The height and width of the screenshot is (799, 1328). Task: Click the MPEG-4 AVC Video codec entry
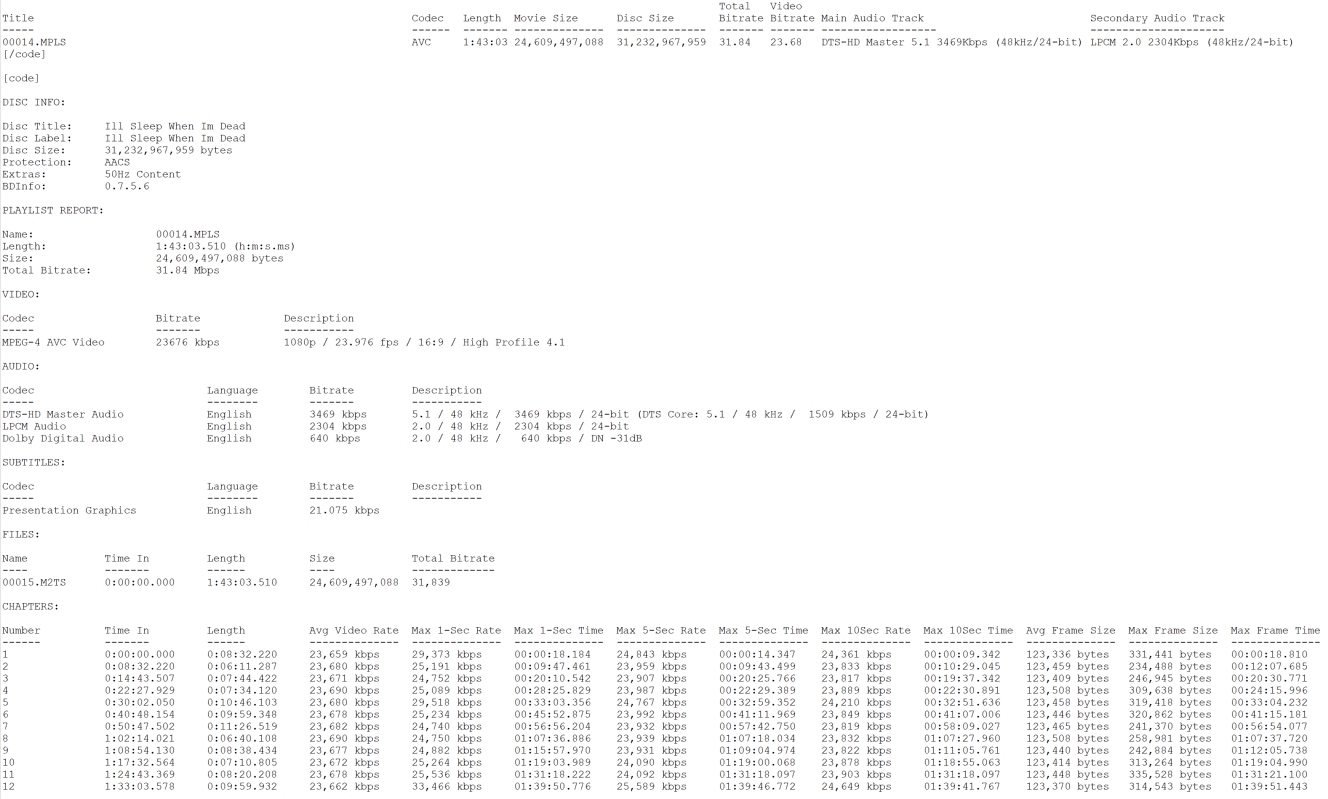pyautogui.click(x=53, y=342)
